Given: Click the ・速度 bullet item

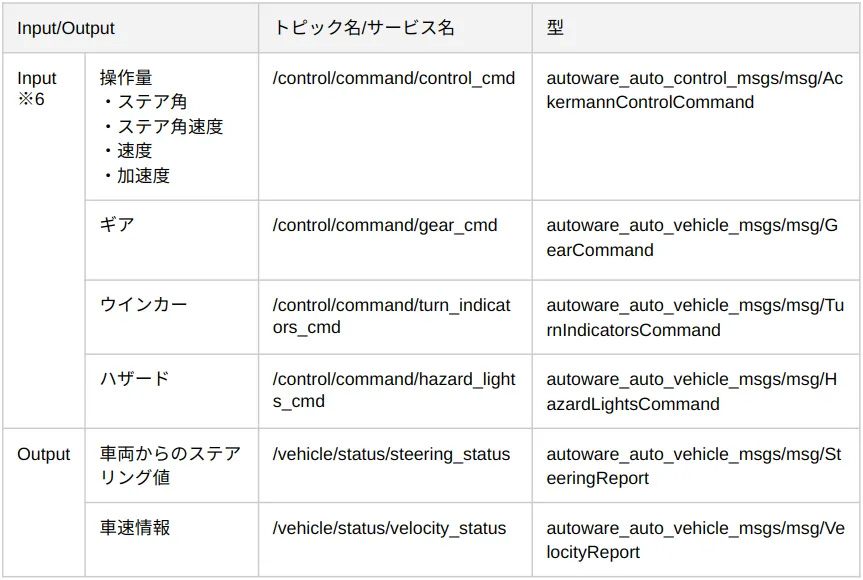Looking at the screenshot, I should point(127,151).
